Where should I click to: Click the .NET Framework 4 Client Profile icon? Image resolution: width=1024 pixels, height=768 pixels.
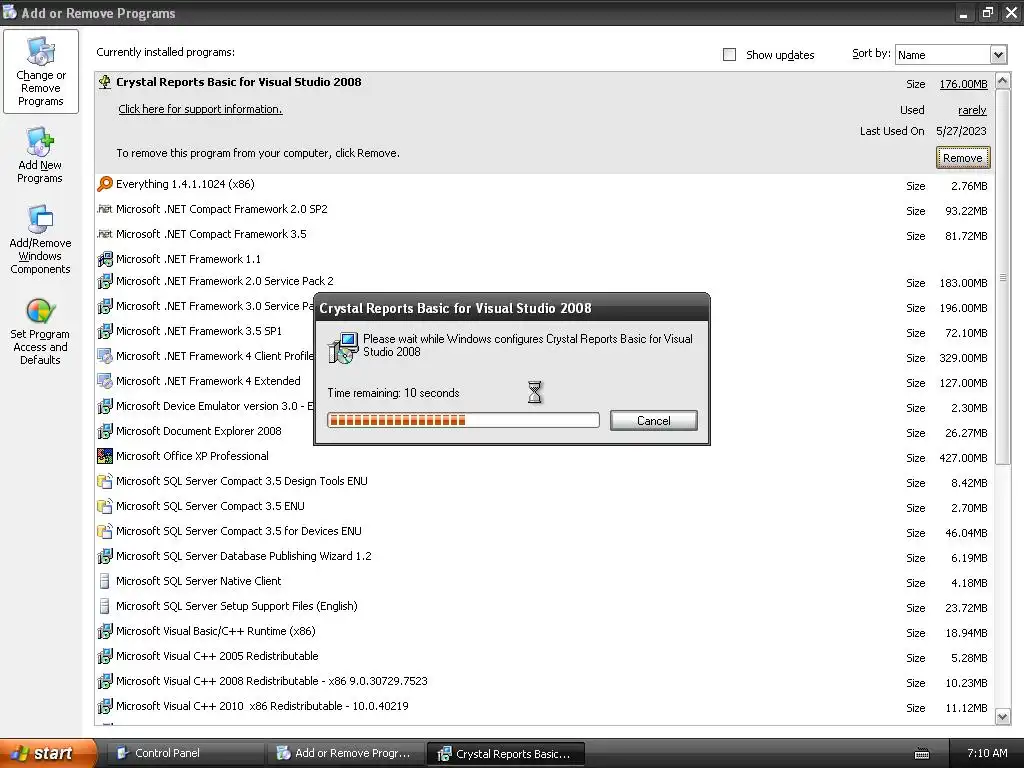pyautogui.click(x=104, y=356)
